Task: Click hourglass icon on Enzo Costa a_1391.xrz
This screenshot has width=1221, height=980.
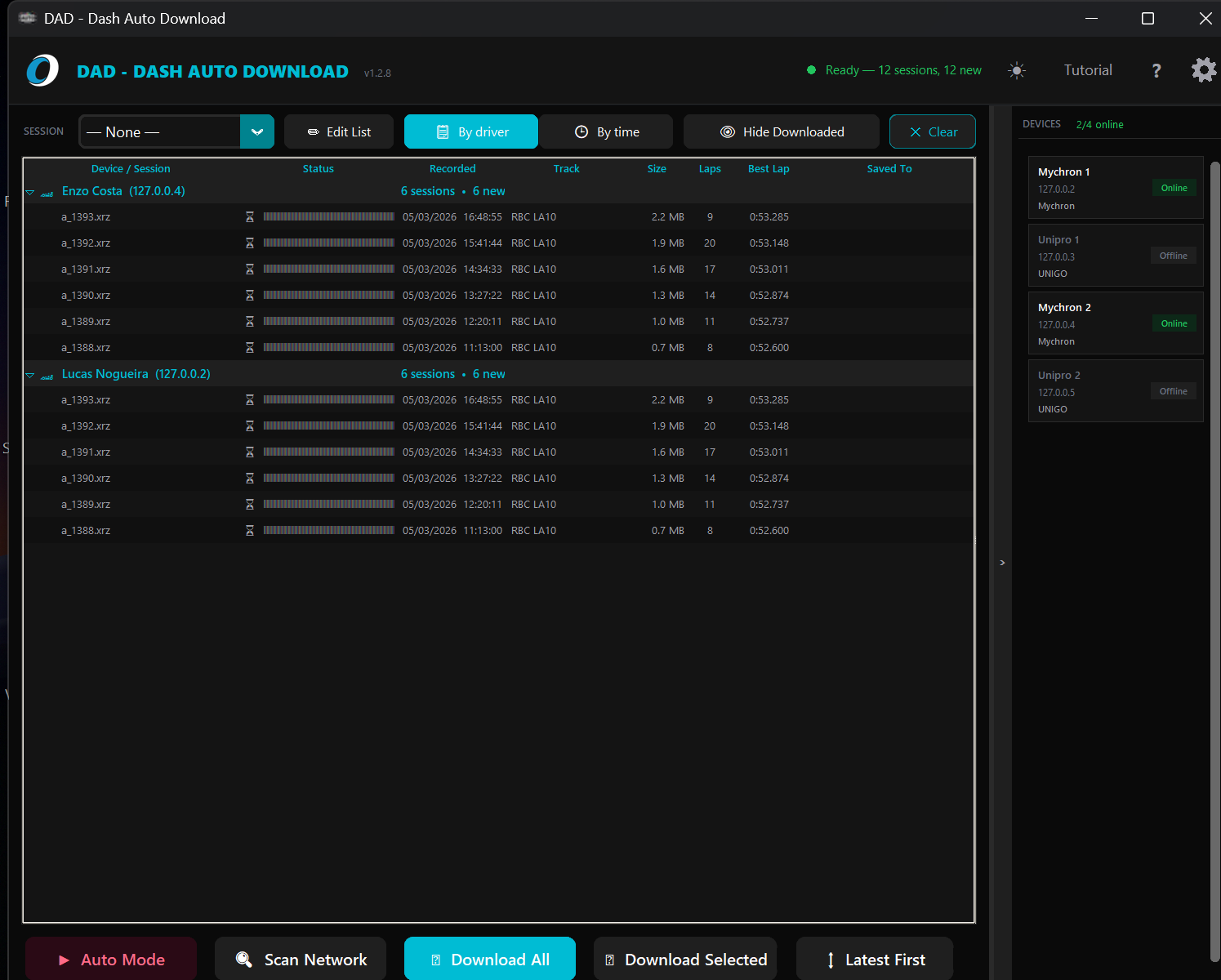Action: pos(250,269)
